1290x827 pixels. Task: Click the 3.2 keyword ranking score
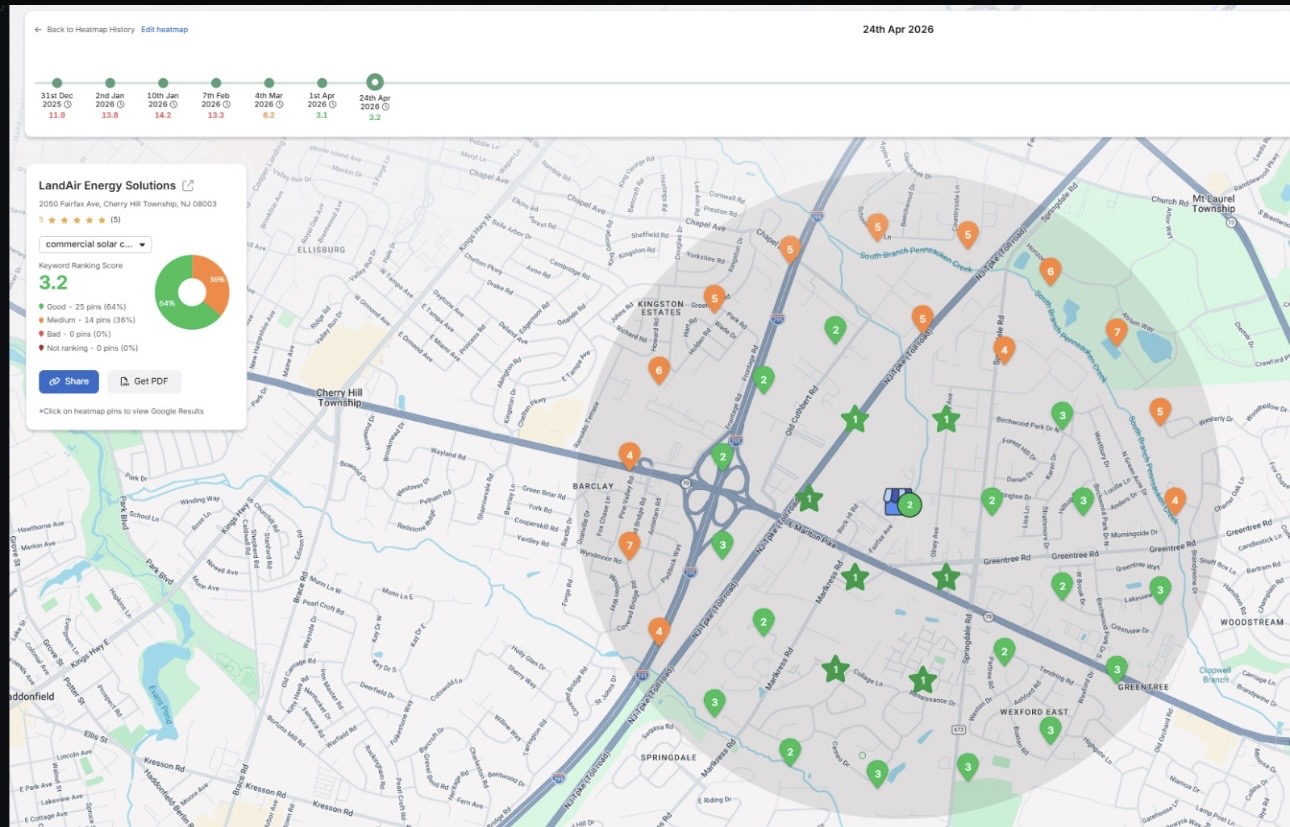point(53,284)
